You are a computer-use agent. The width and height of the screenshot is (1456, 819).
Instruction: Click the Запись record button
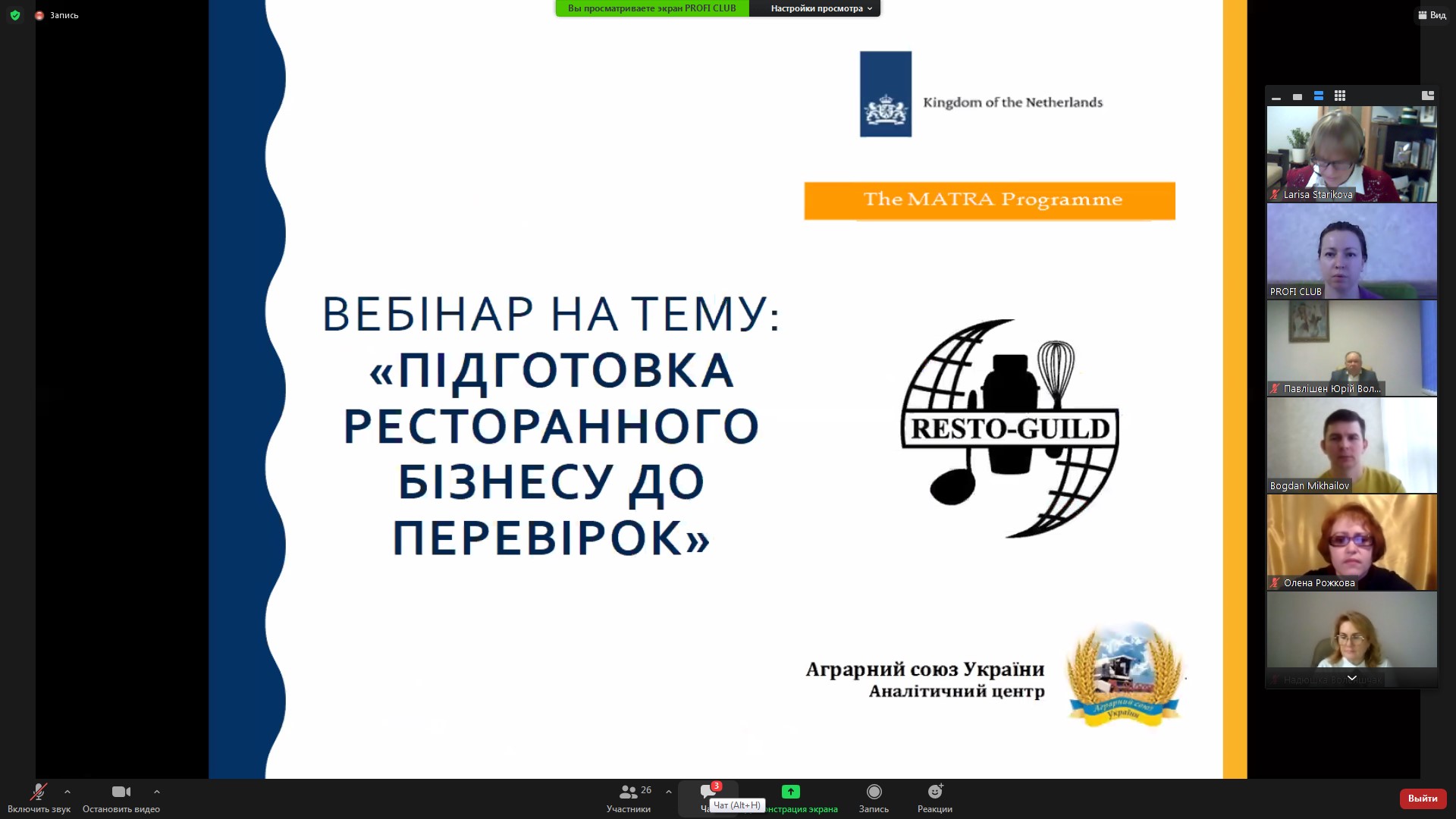tap(874, 799)
